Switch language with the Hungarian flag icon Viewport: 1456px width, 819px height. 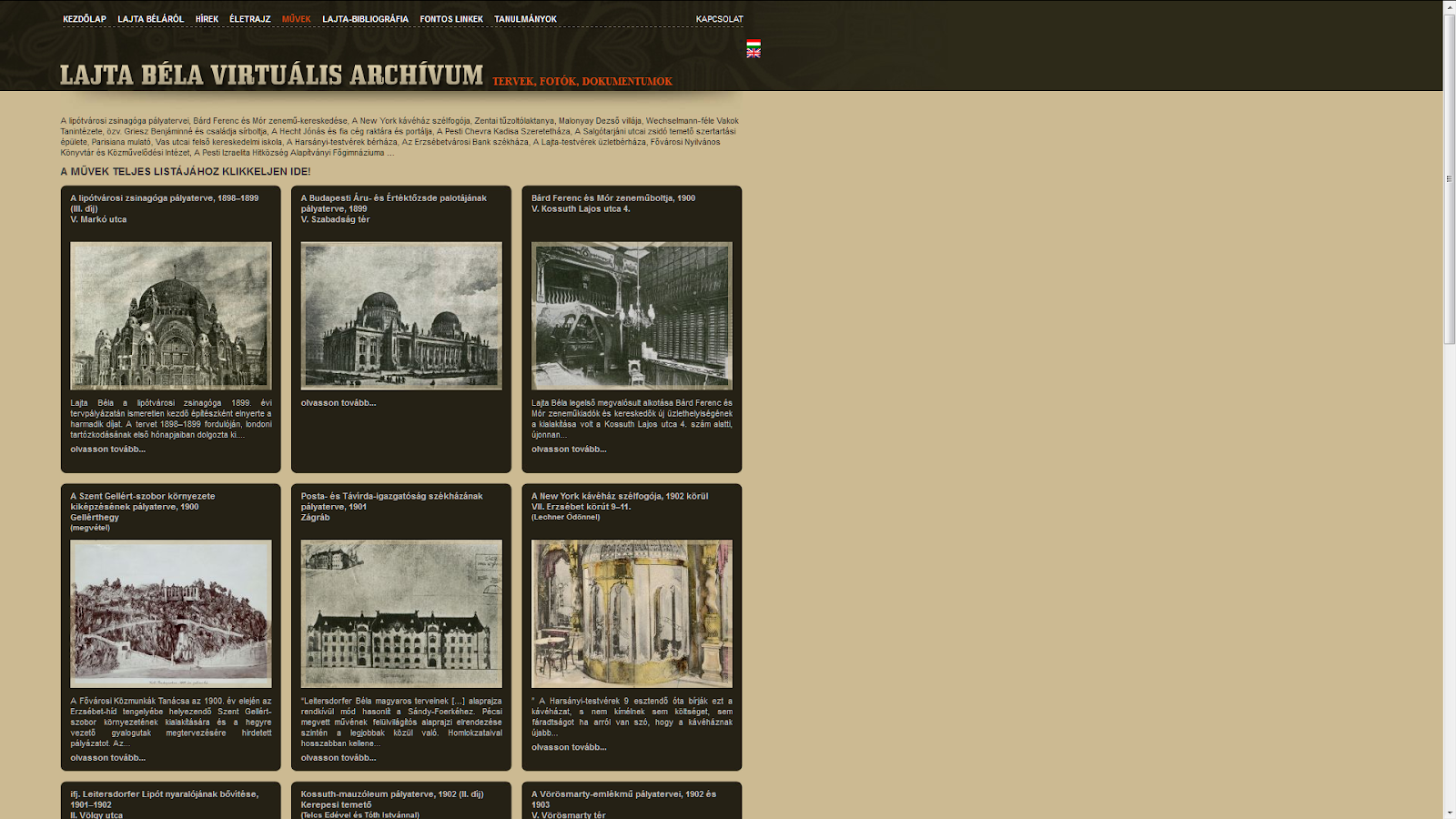pos(753,44)
